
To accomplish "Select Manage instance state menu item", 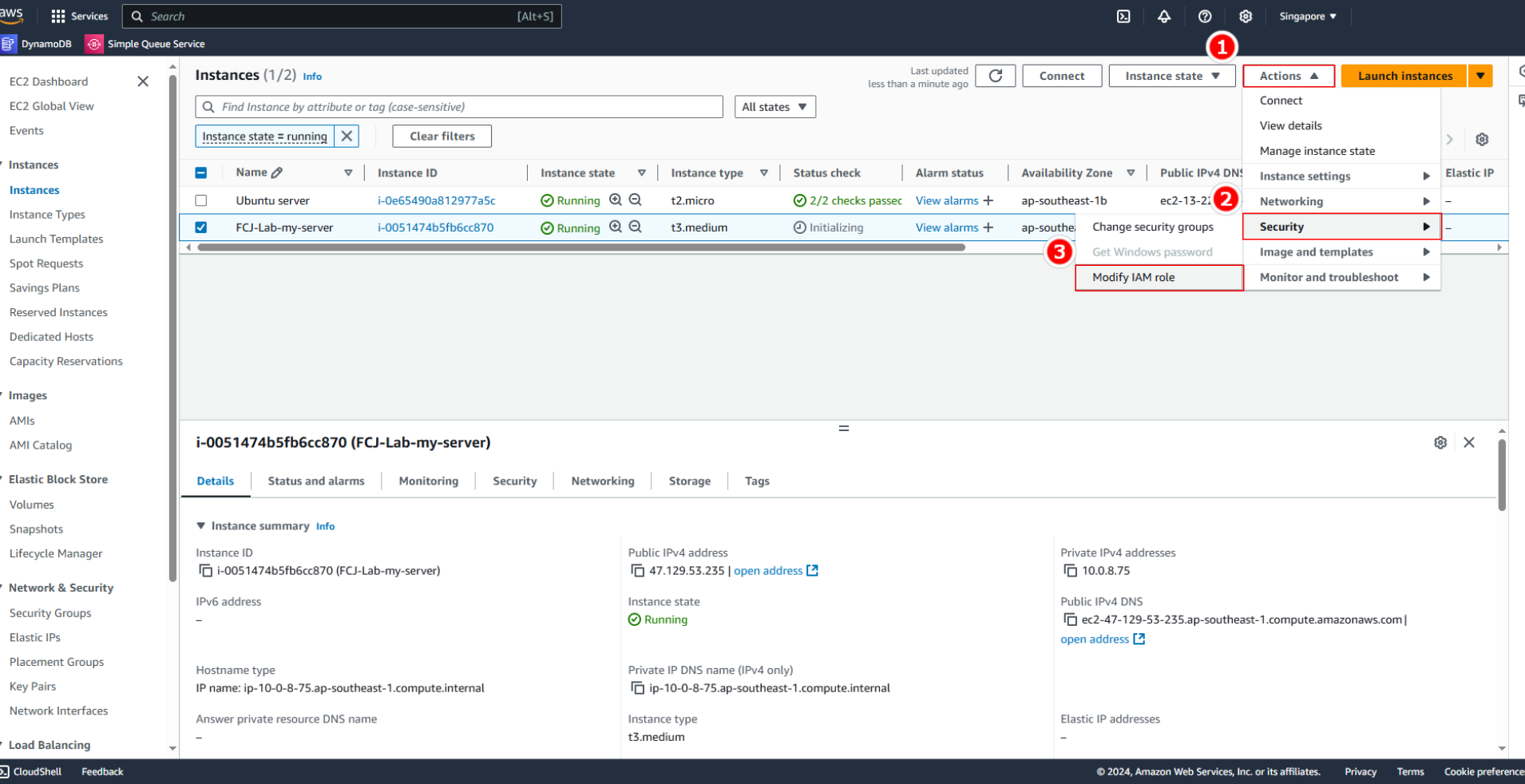I will [1341, 151].
